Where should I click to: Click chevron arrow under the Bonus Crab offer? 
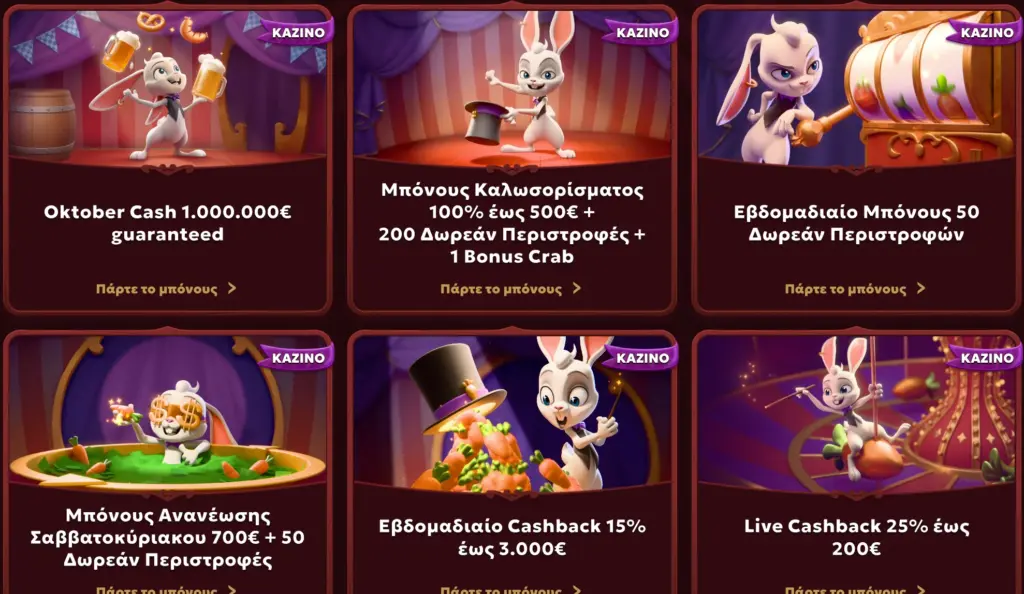tap(577, 289)
